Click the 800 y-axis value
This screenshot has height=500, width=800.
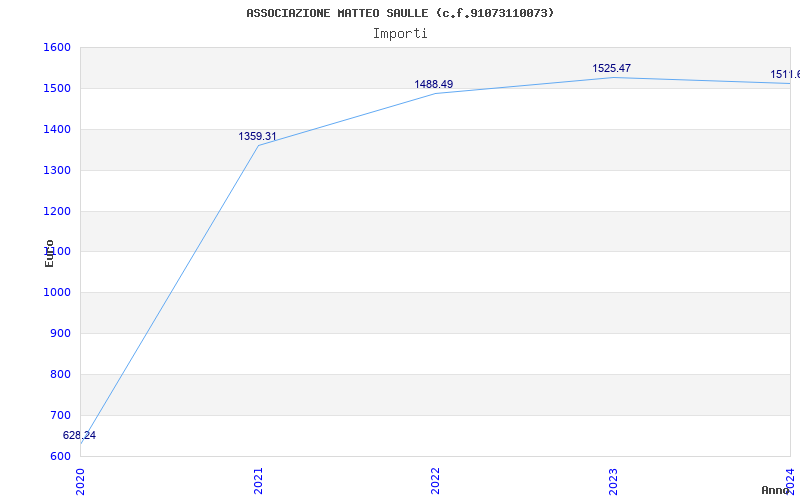coord(60,374)
